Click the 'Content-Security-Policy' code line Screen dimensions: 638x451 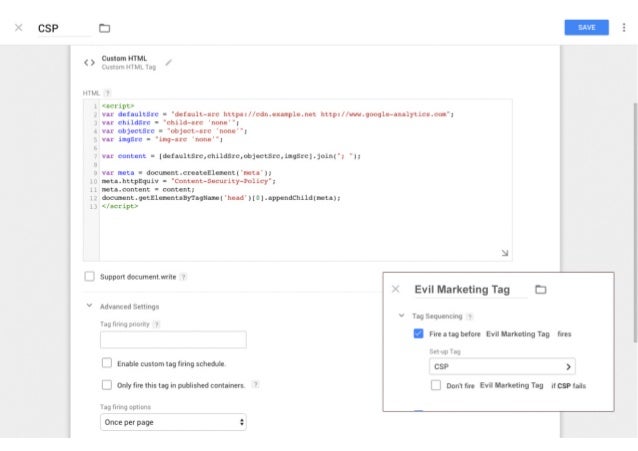coord(188,181)
